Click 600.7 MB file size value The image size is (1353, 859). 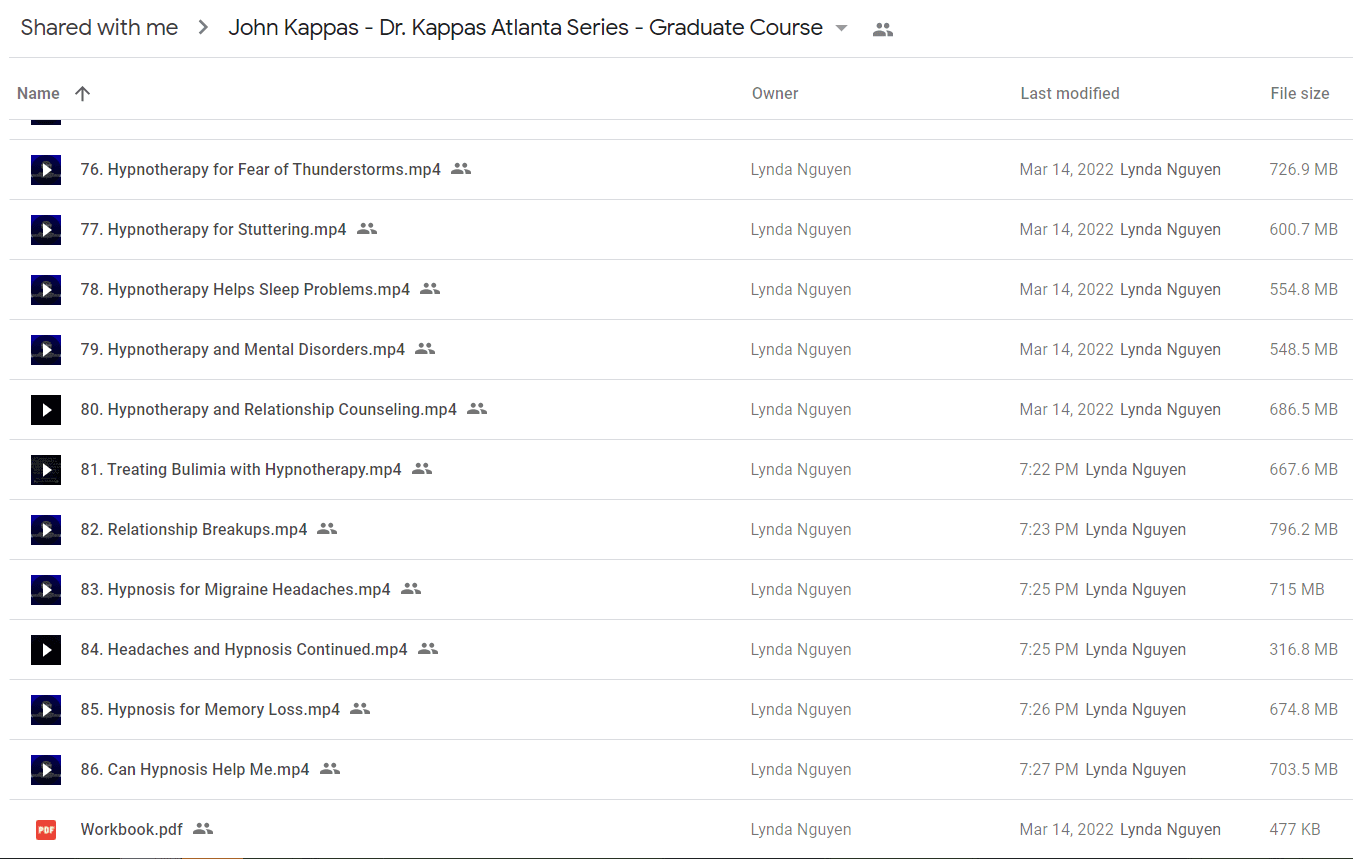pos(1303,230)
